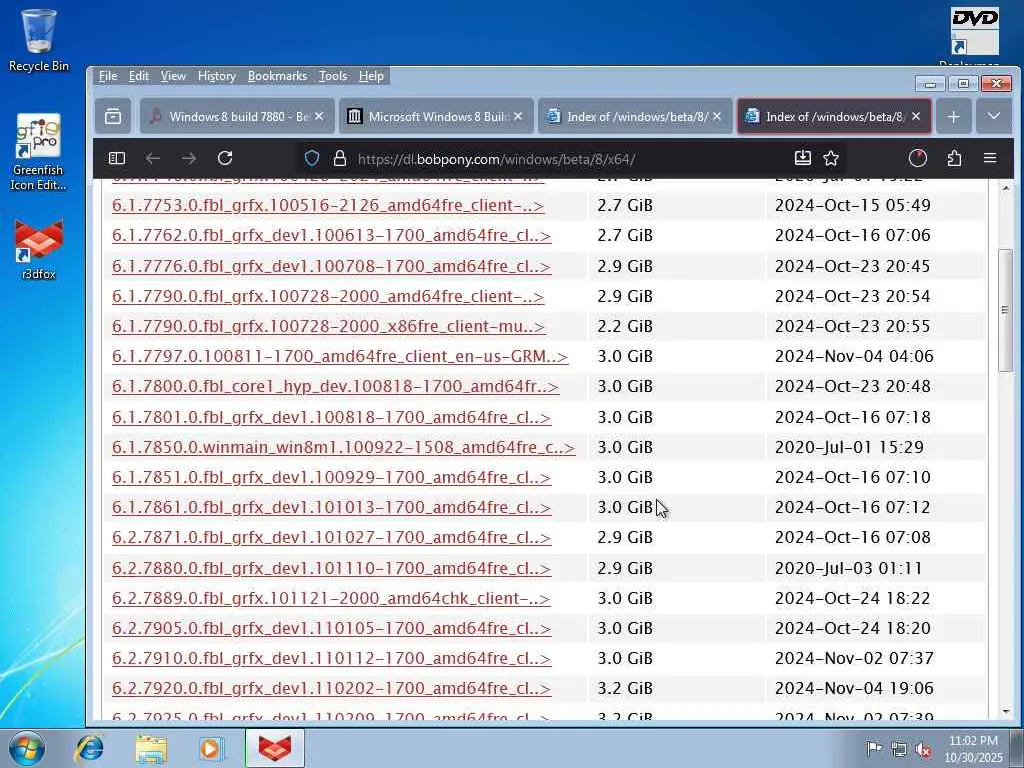Open the Help menu
Screen dimensions: 1024x768
tap(371, 76)
